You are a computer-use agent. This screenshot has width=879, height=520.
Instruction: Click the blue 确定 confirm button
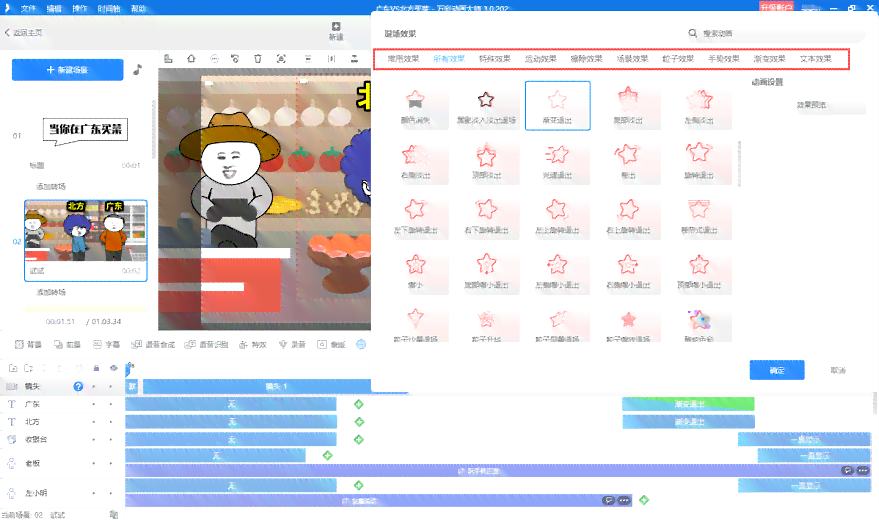coord(777,370)
